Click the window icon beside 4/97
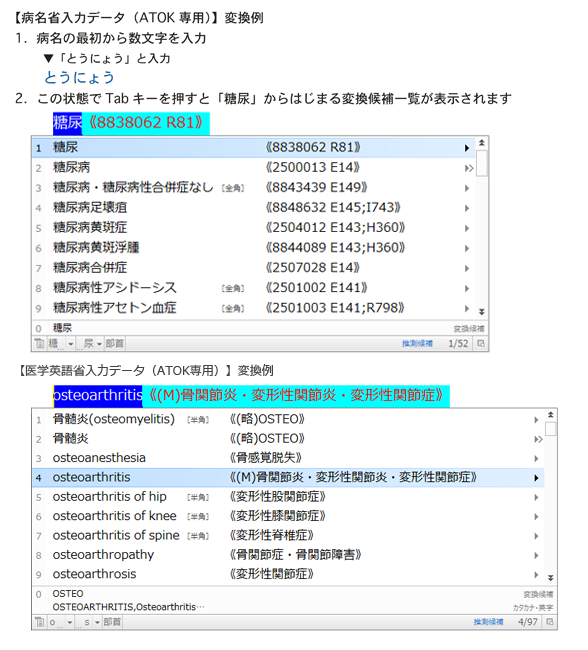The height and width of the screenshot is (650, 588). tap(550, 622)
